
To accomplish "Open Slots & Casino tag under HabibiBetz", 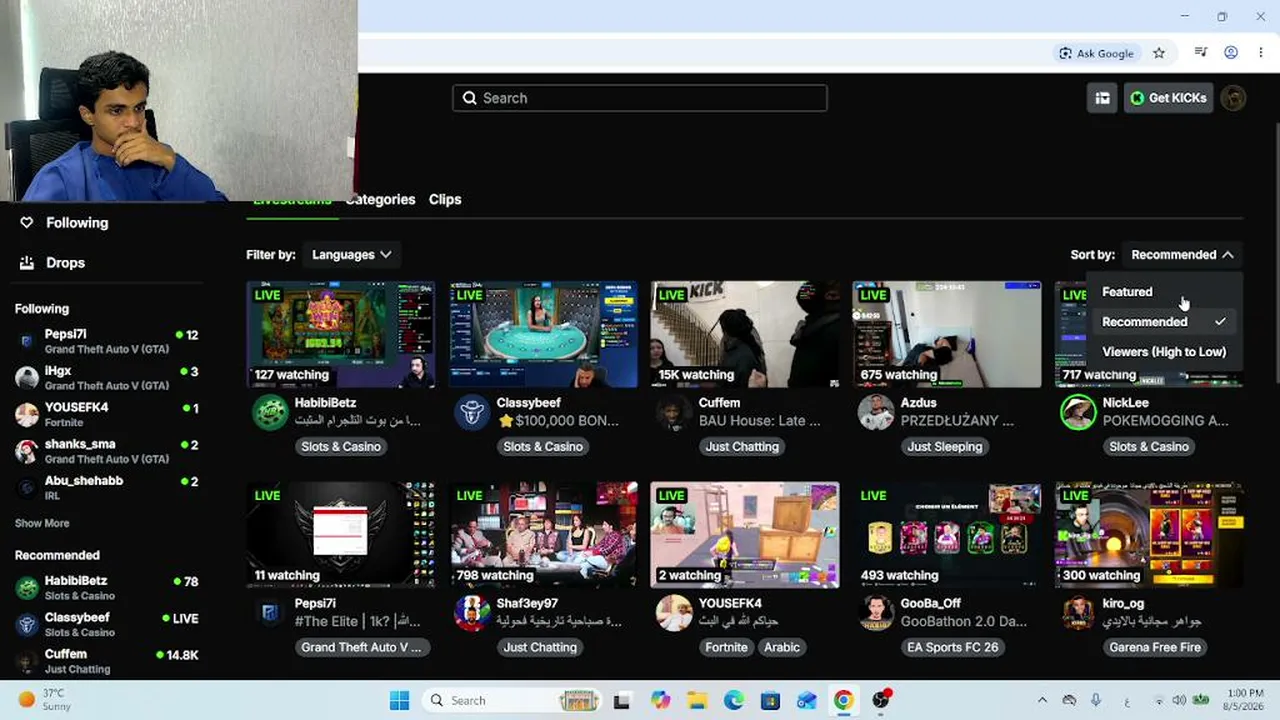I will 341,447.
